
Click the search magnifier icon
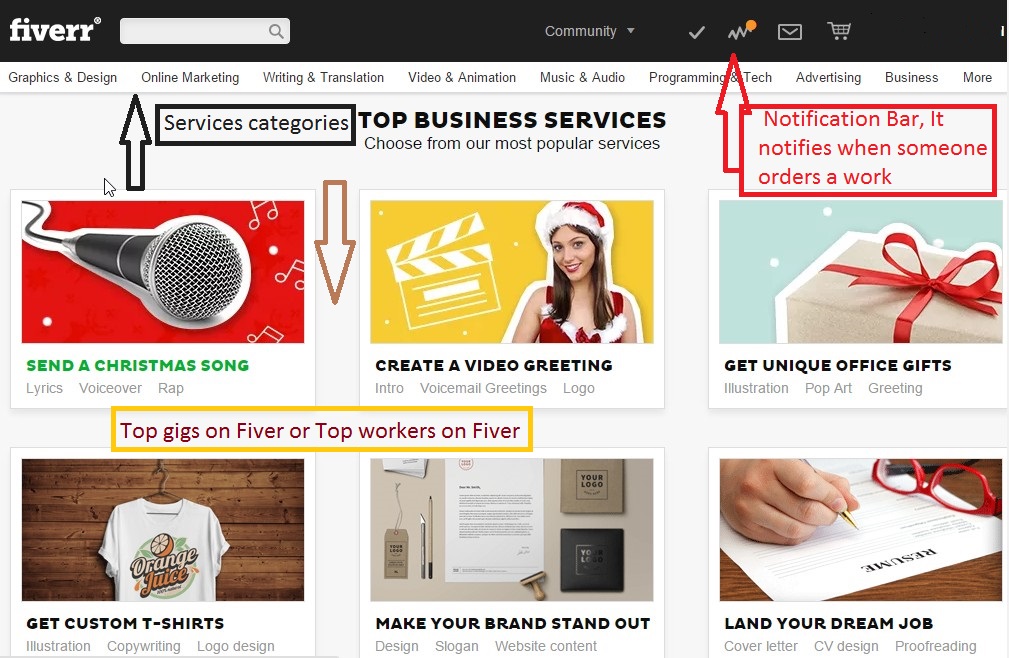pyautogui.click(x=276, y=31)
